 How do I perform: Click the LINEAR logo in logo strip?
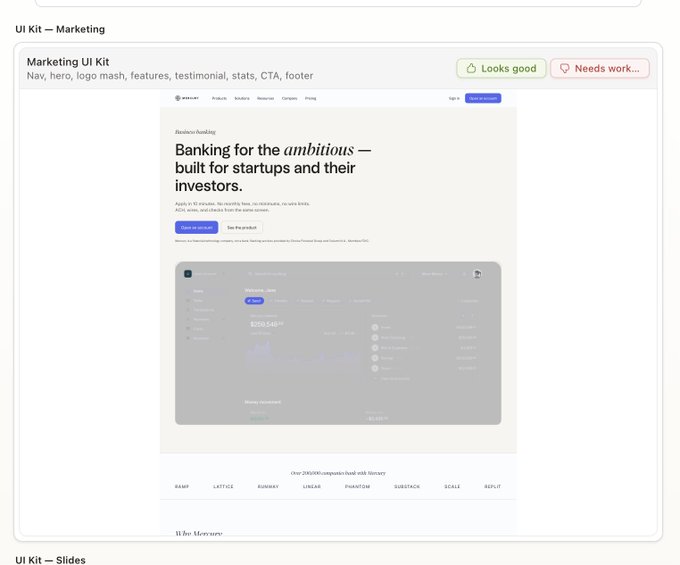pos(312,487)
